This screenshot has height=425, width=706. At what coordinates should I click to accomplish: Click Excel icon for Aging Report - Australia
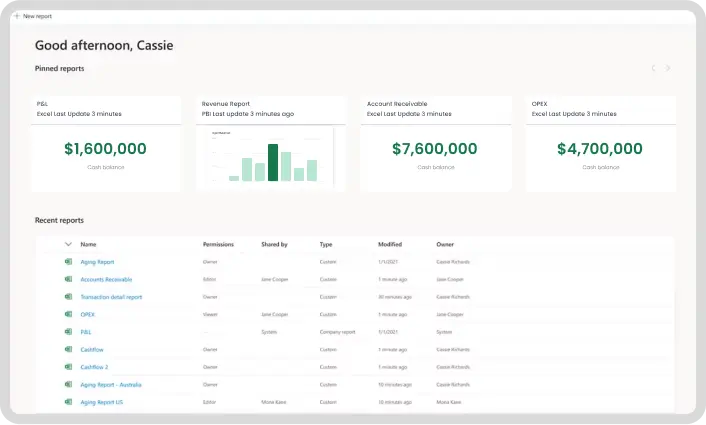point(68,384)
